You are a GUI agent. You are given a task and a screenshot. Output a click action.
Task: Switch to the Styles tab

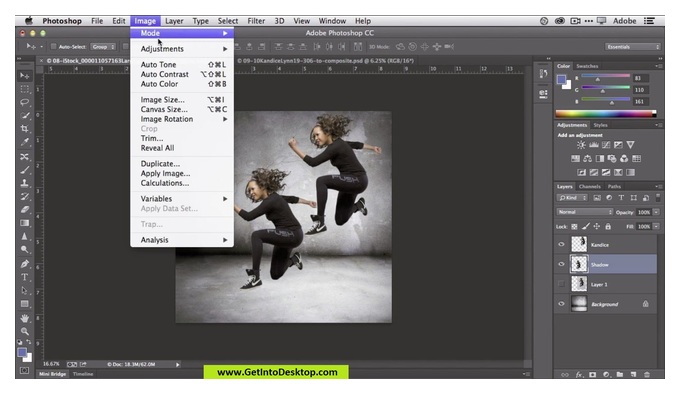(600, 125)
